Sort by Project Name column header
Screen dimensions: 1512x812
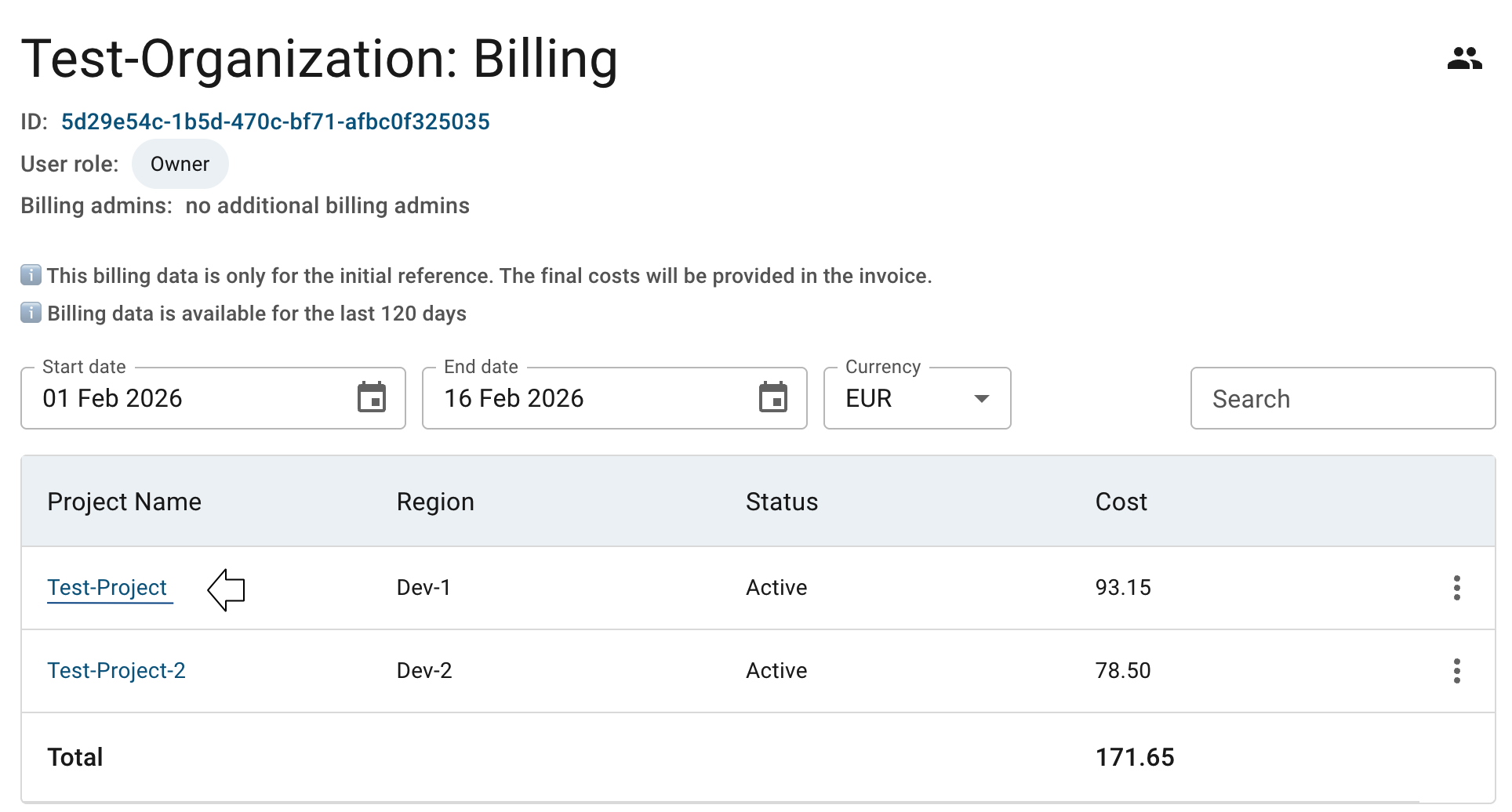point(124,502)
